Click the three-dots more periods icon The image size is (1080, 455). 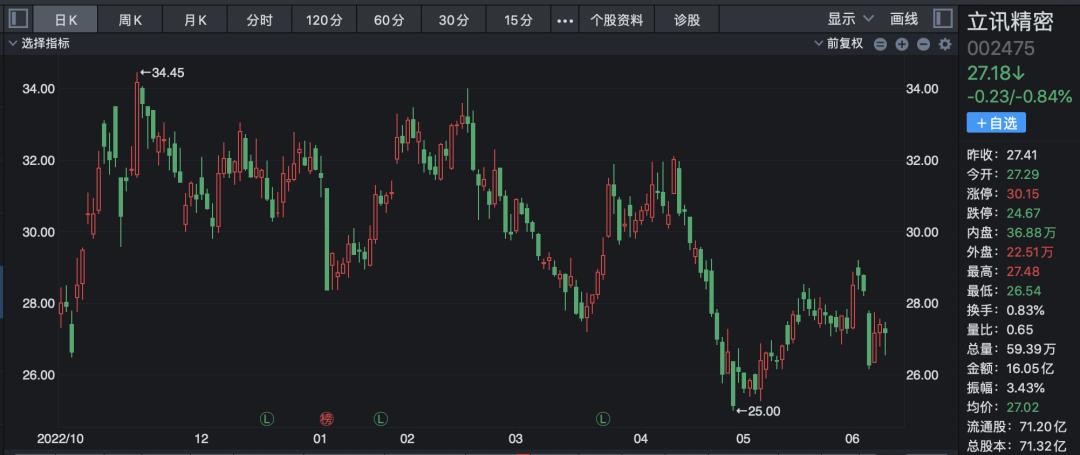tap(565, 19)
